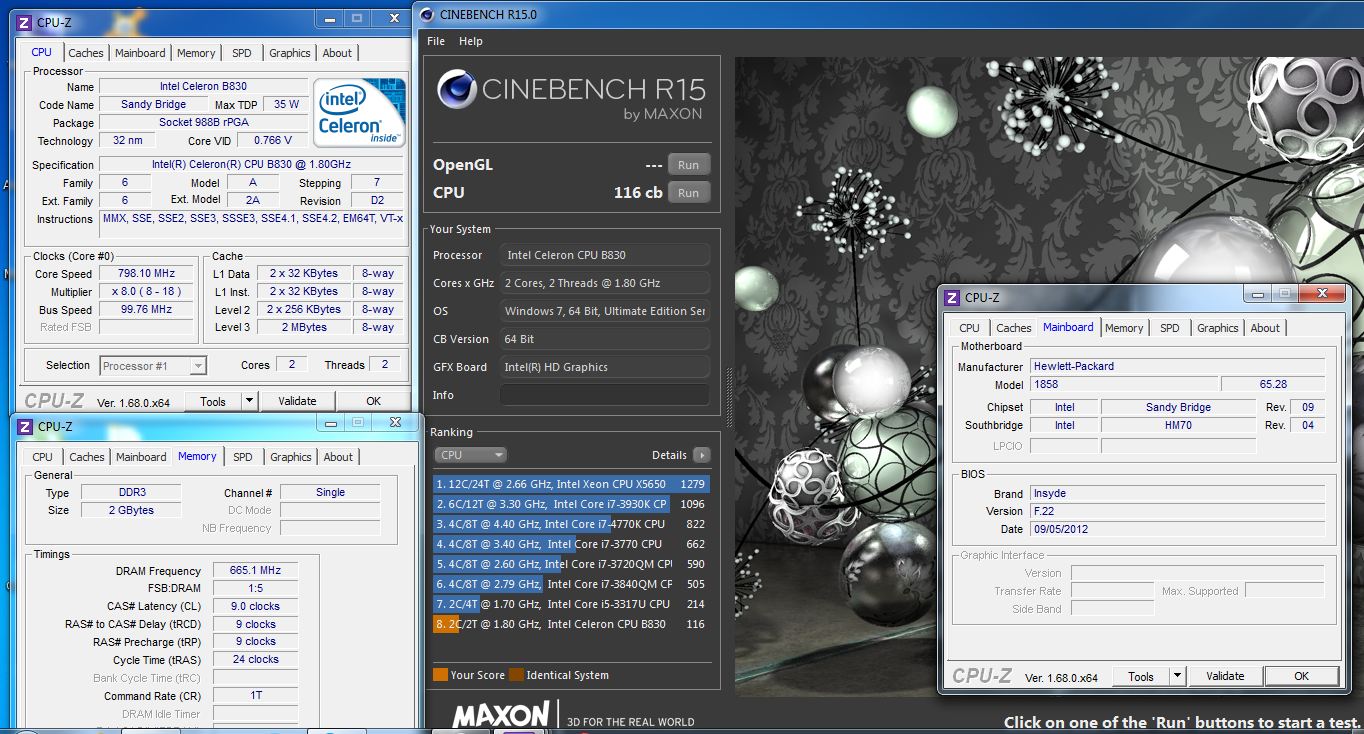The image size is (1364, 734).
Task: Click the rendered spheres preview image
Action: point(1049,376)
